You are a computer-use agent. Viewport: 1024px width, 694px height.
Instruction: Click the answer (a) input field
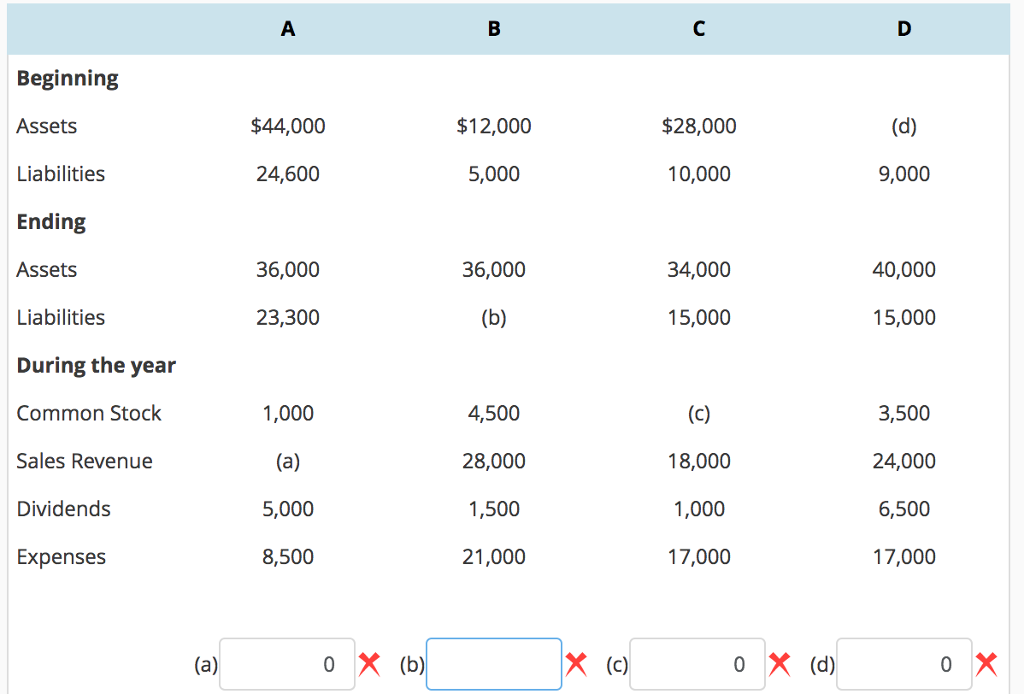click(287, 664)
